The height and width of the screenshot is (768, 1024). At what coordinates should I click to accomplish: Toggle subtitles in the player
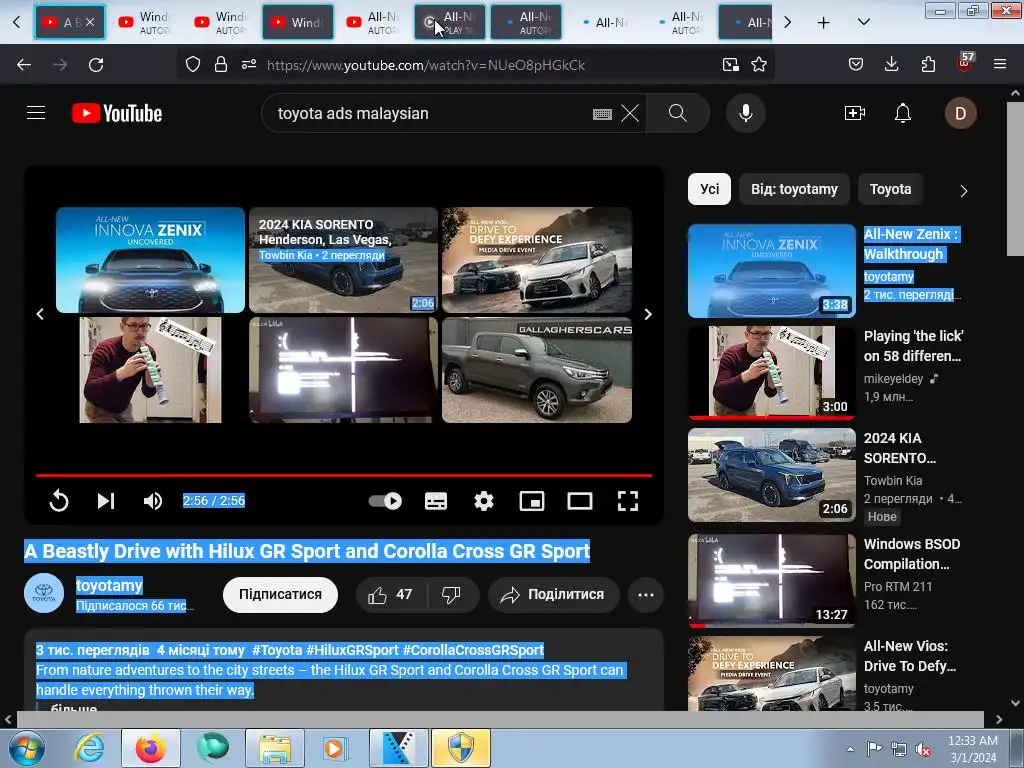point(436,501)
